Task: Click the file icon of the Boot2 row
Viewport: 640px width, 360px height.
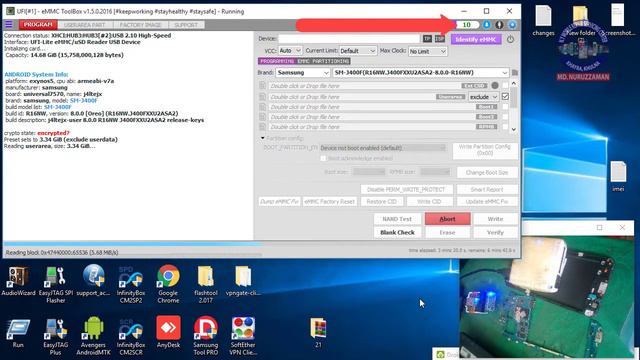Action: [262, 117]
